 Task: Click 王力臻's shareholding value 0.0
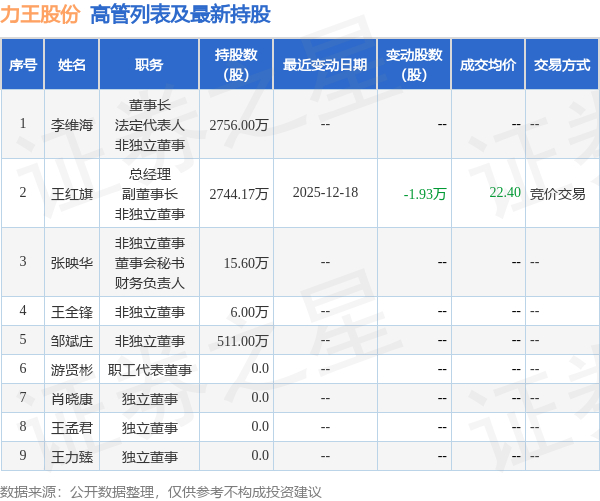pos(260,455)
